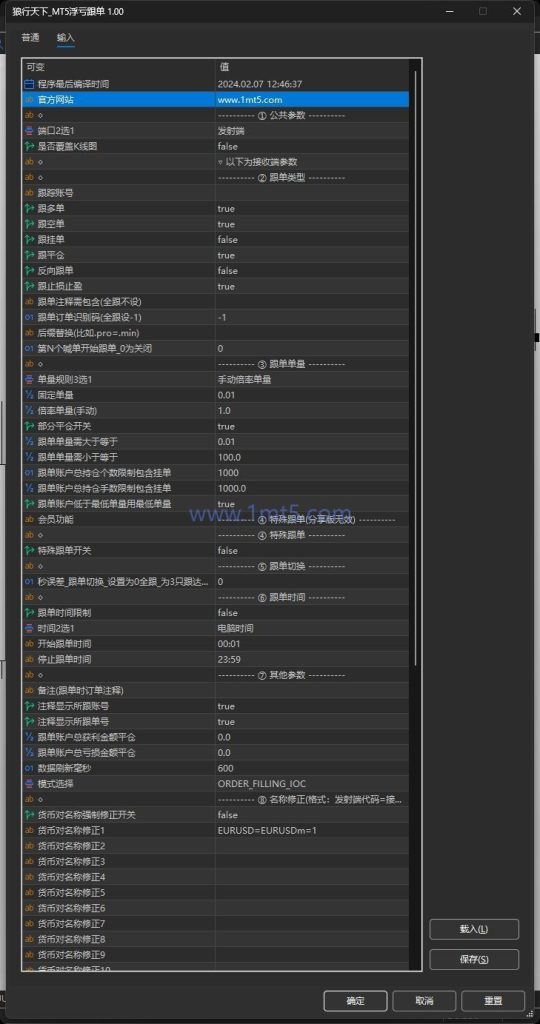
Task: Click the ½ icon beside 跟单账户总获利金额平仓
Action: coord(29,737)
